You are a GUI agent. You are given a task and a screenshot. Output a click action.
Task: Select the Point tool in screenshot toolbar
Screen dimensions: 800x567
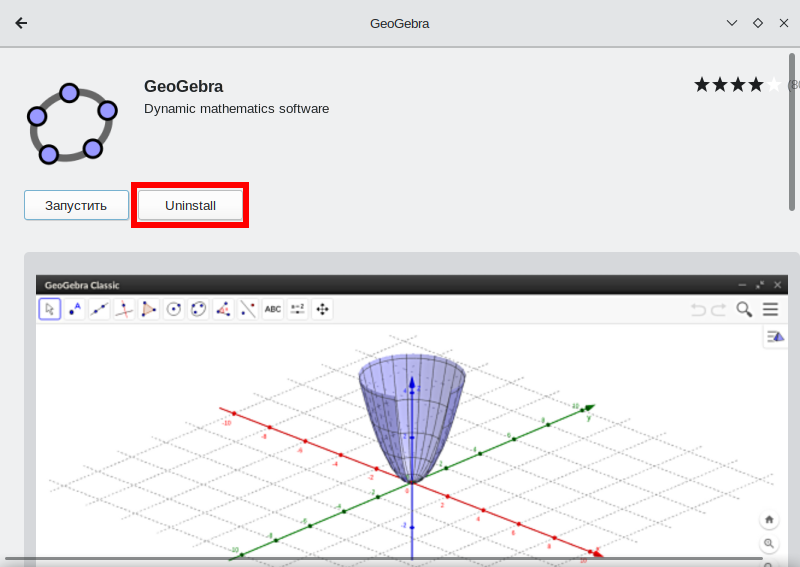[x=74, y=309]
